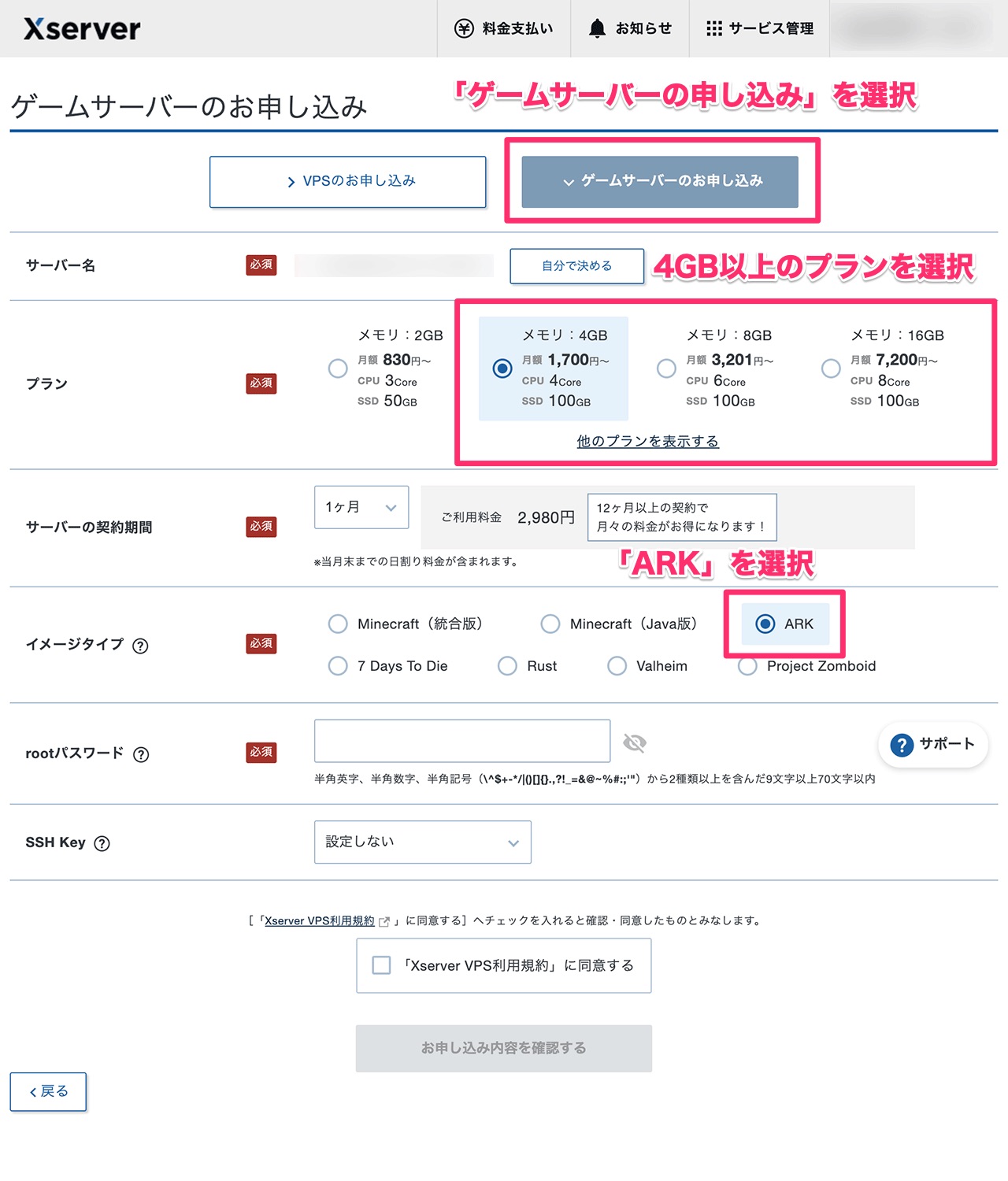Choose Valheim image type
The height and width of the screenshot is (1181, 1008).
[x=617, y=666]
